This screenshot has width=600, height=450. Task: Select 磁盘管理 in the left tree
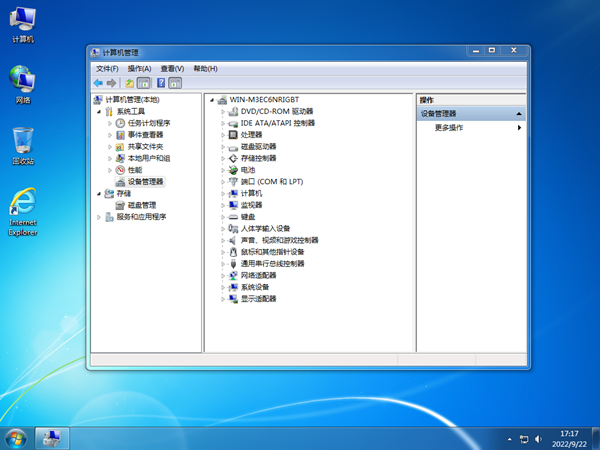pyautogui.click(x=142, y=205)
